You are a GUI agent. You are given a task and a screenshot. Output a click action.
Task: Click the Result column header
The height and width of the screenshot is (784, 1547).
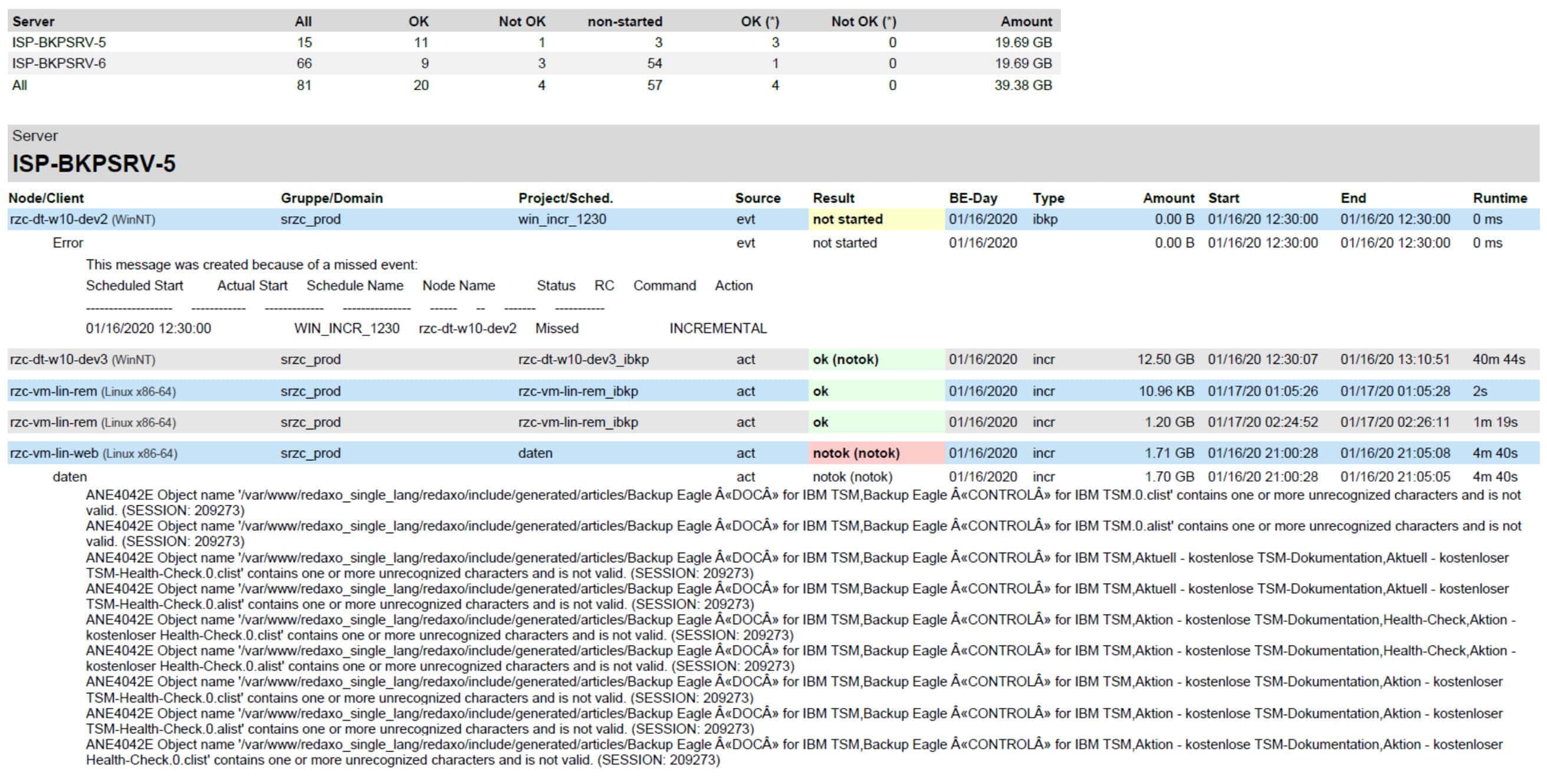833,198
